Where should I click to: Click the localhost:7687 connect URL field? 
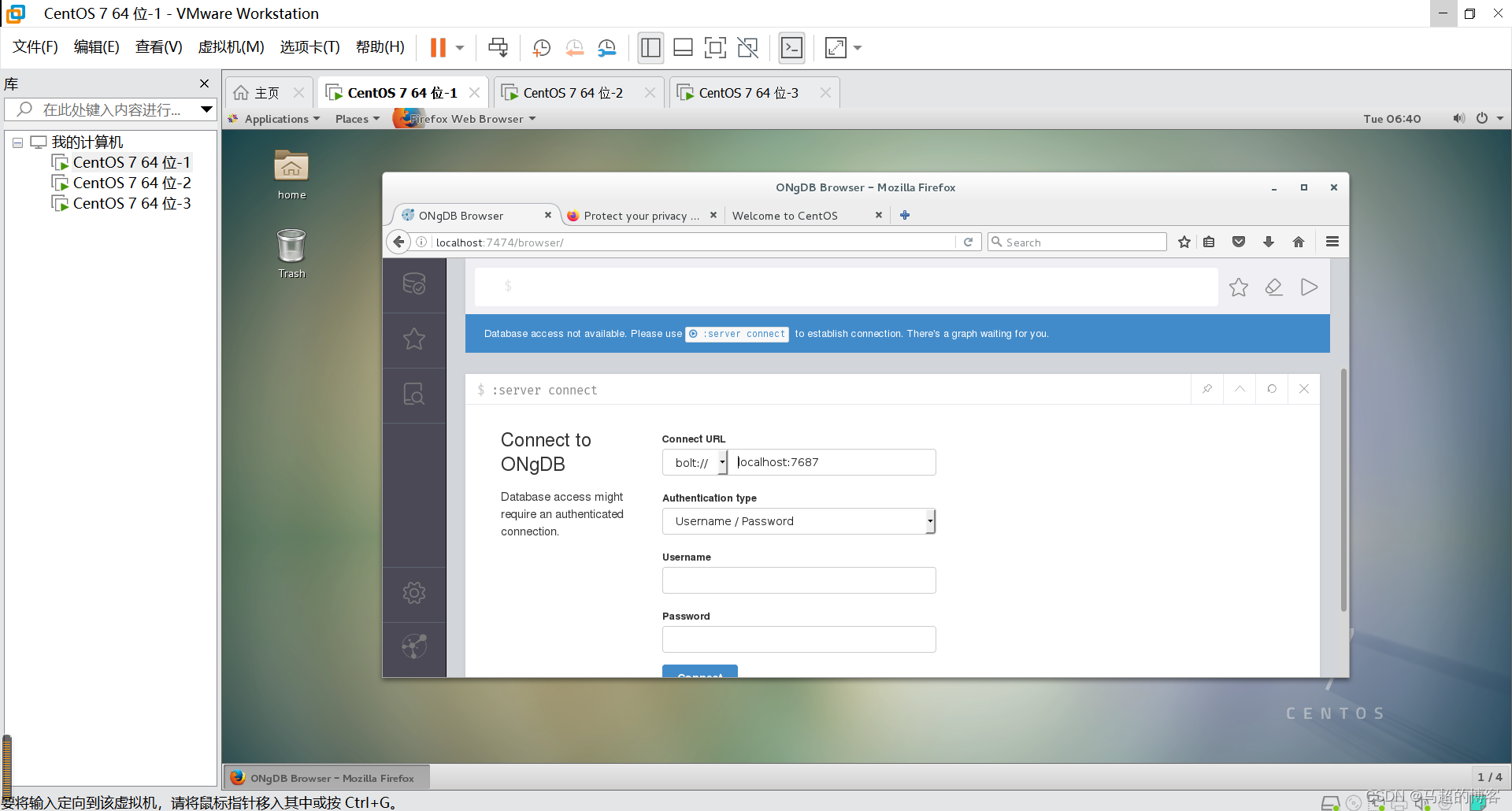click(832, 462)
